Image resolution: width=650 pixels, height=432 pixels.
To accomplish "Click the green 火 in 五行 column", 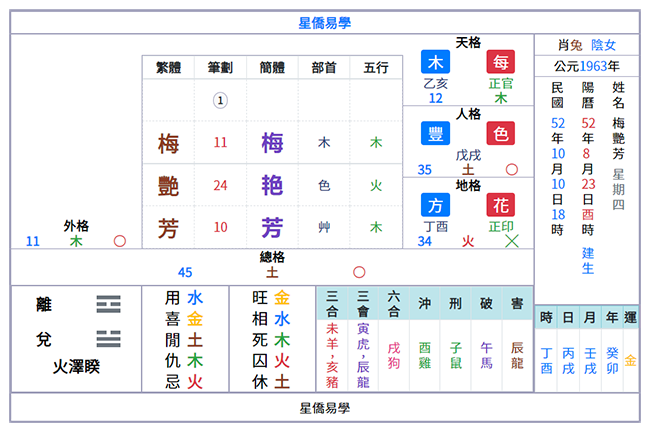I will 376,185.
